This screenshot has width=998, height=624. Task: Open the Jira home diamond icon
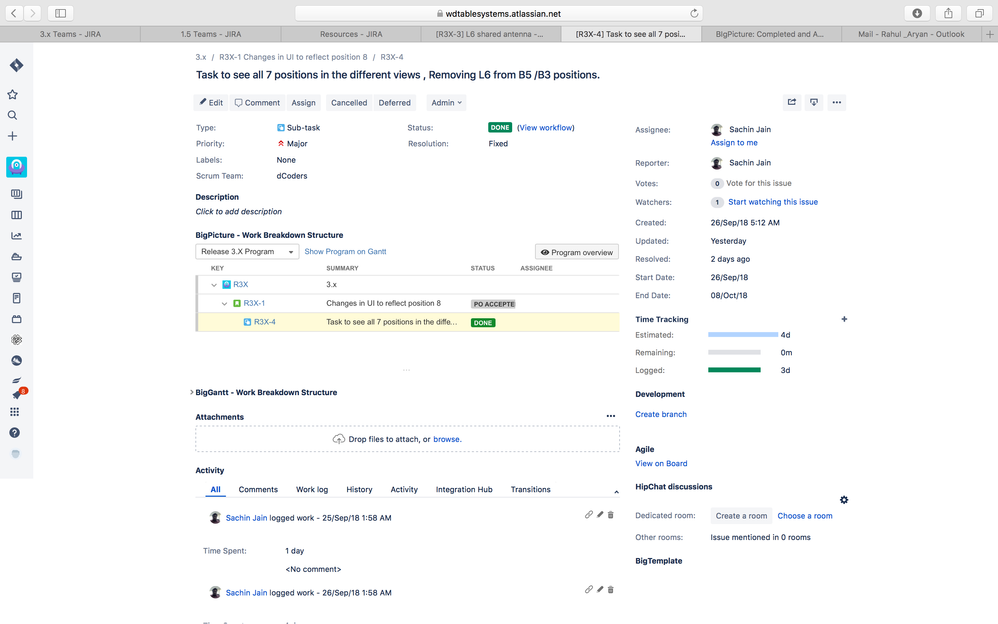pos(17,65)
